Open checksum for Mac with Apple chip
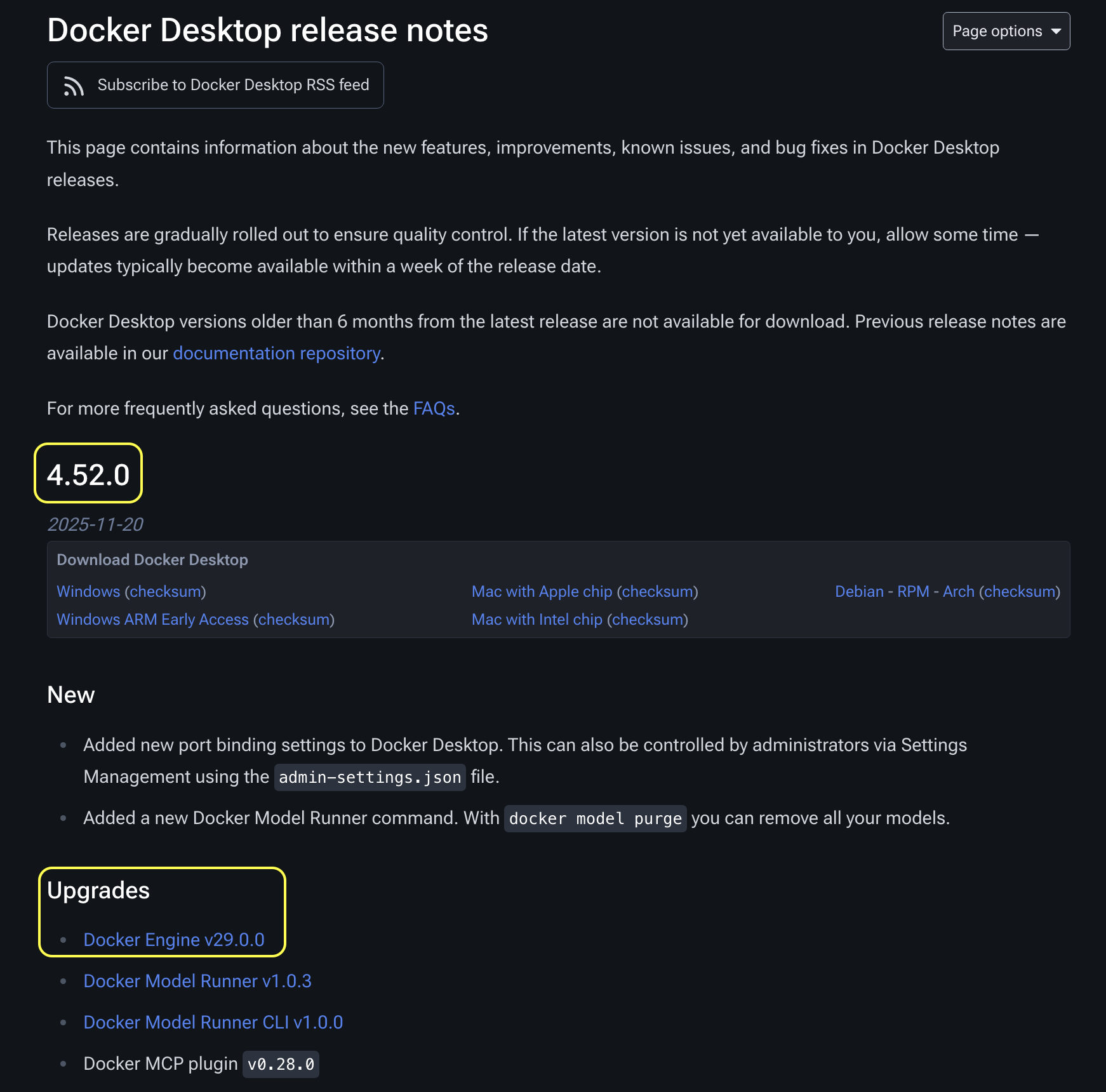This screenshot has height=1092, width=1106. (657, 592)
